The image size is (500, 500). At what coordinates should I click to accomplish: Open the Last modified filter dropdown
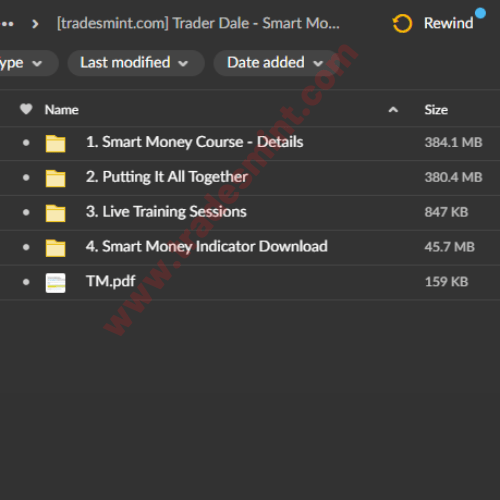136,63
